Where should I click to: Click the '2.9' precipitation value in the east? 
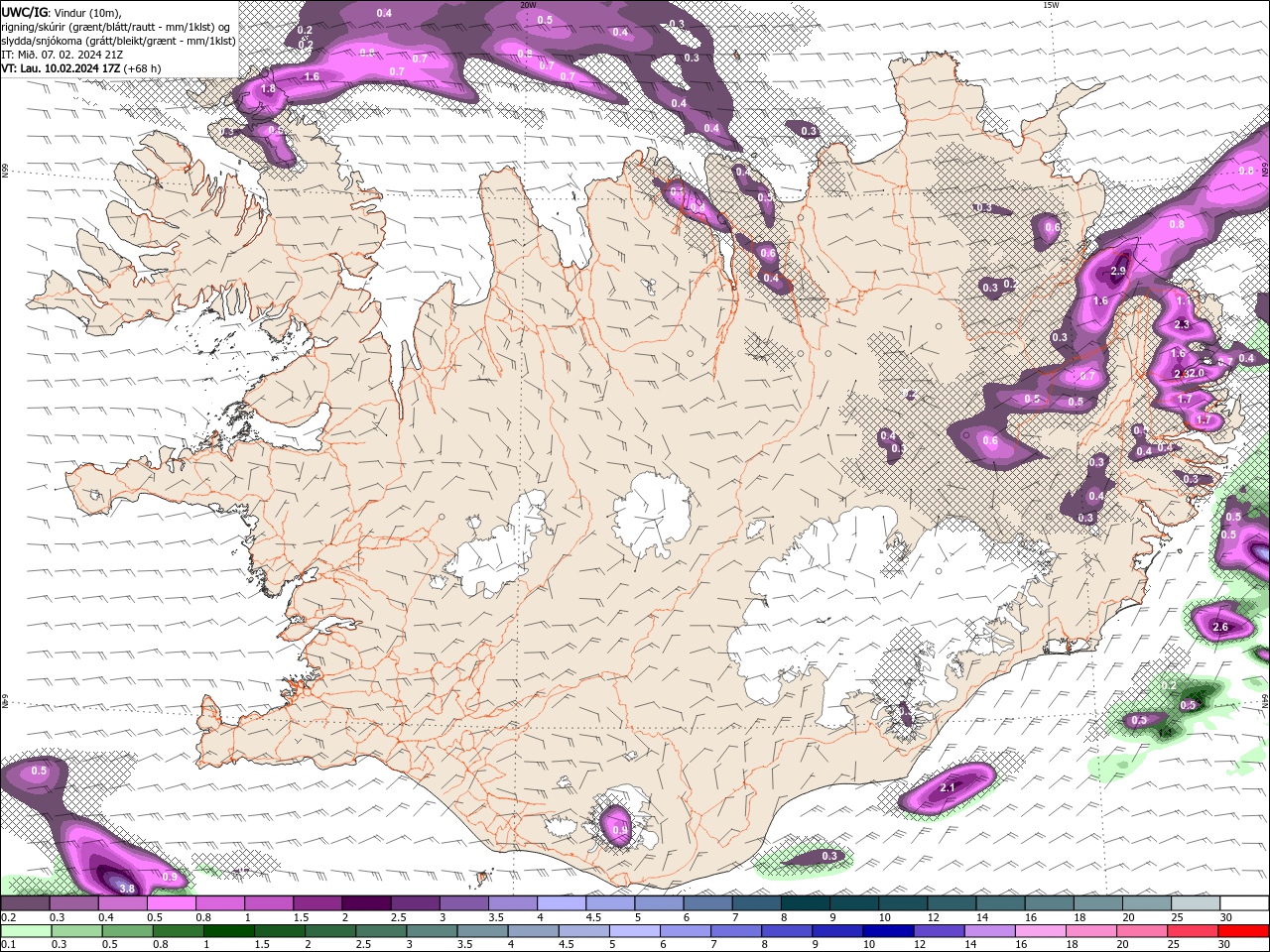(x=1119, y=272)
